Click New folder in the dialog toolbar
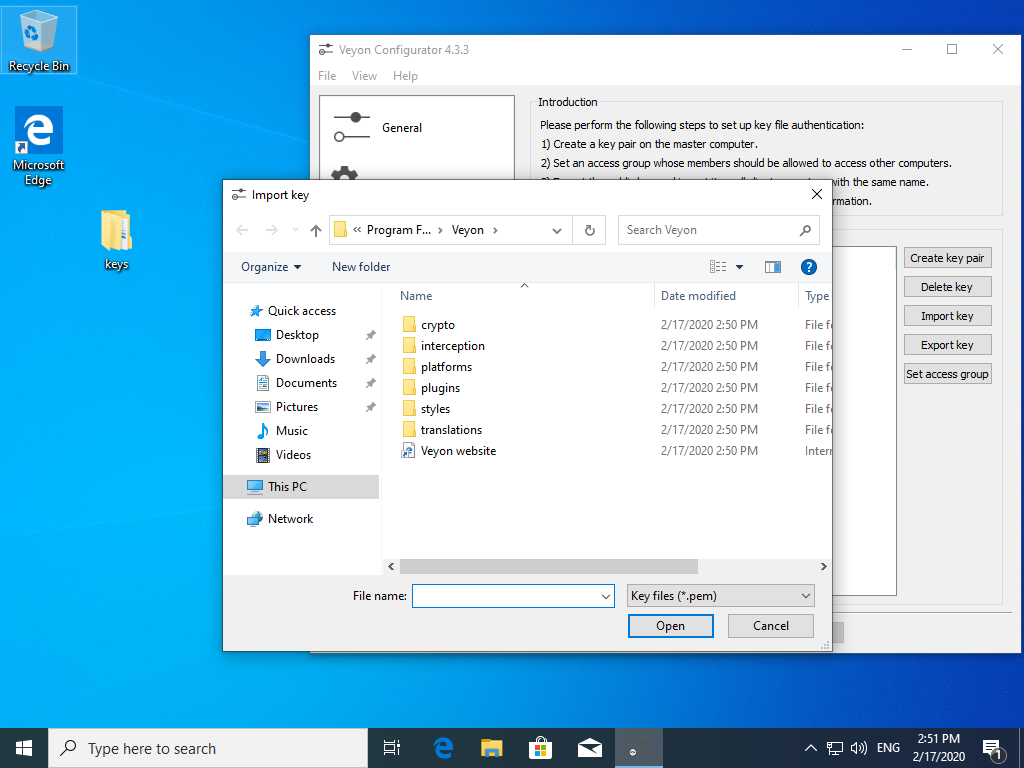Image resolution: width=1024 pixels, height=768 pixels. coord(361,266)
